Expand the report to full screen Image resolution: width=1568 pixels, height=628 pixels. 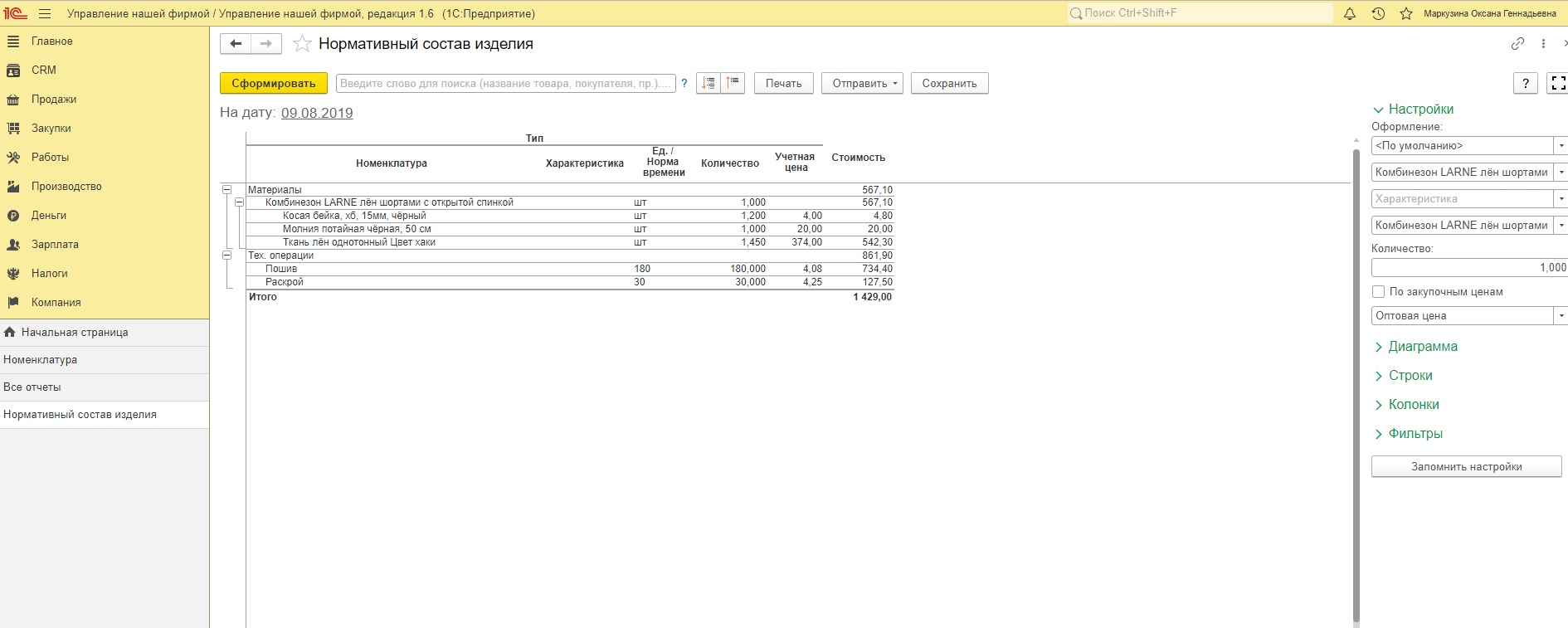click(1557, 83)
